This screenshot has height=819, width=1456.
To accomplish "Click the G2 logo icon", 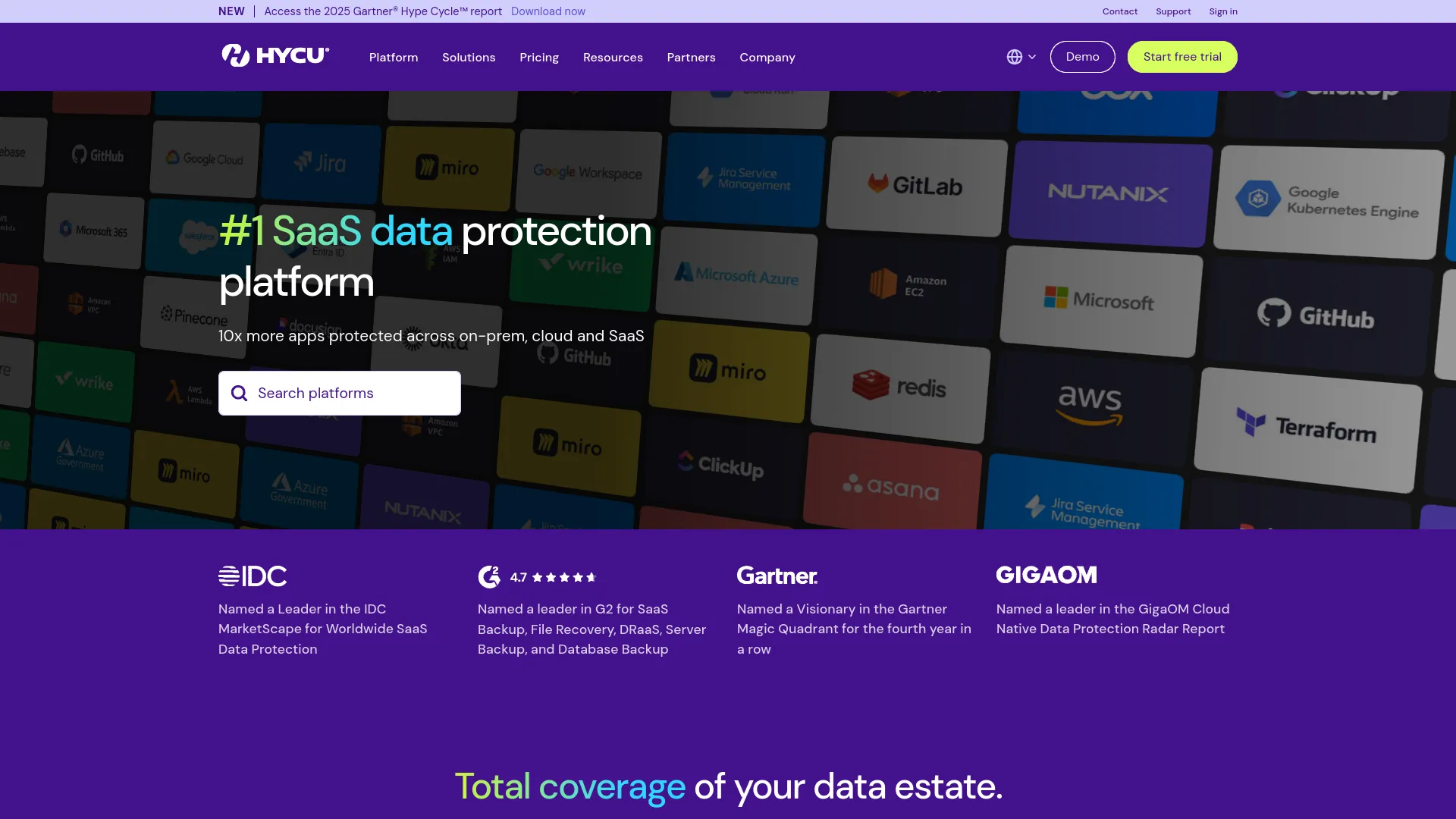I will tap(489, 577).
